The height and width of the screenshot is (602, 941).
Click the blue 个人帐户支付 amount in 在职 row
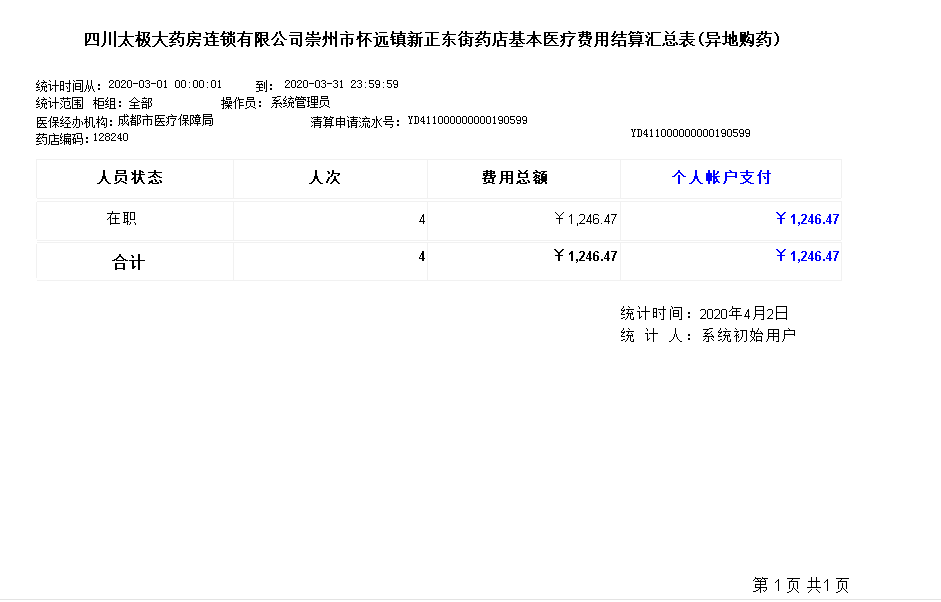pos(807,219)
